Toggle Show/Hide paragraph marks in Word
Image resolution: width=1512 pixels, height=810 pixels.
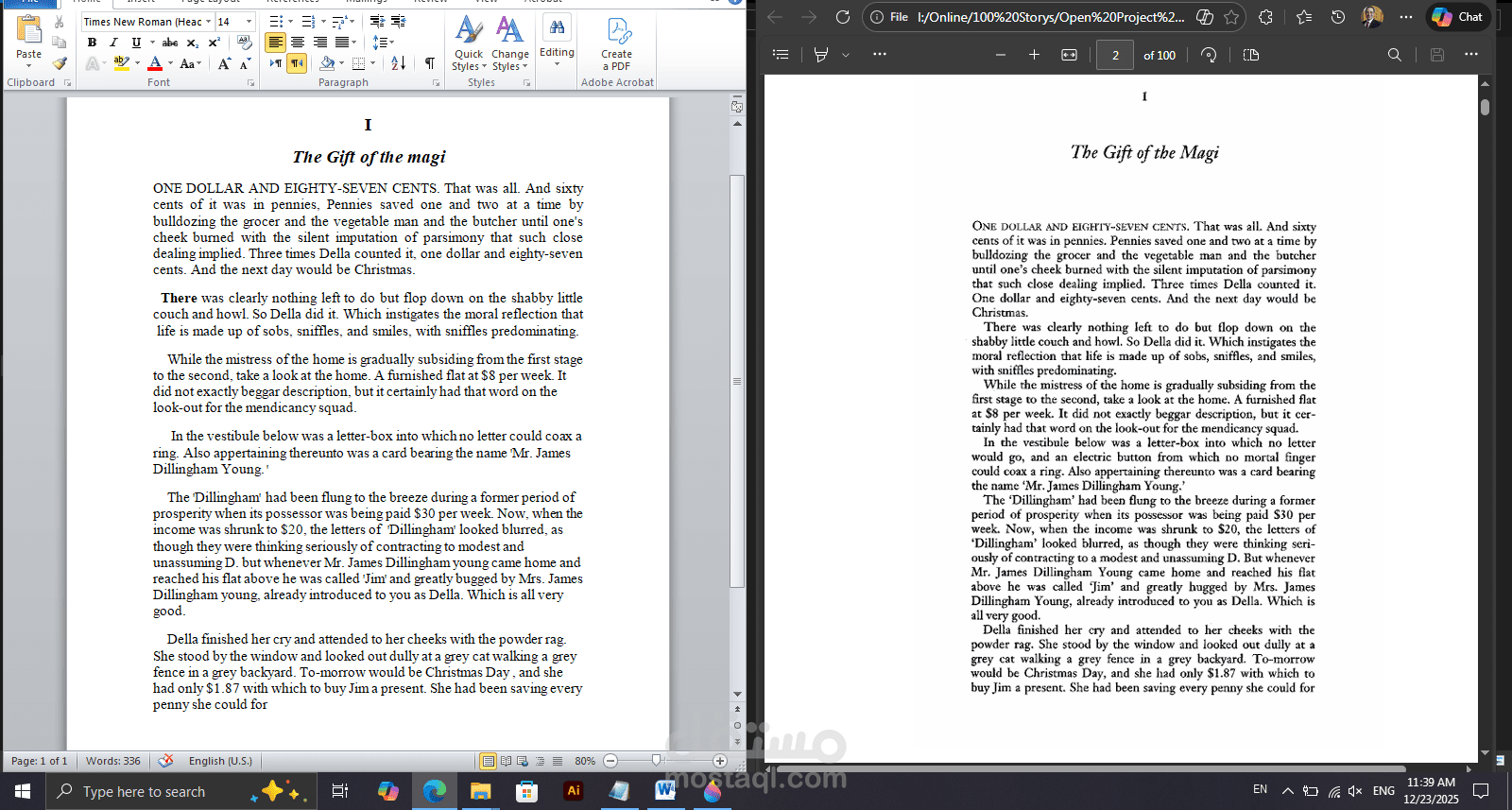pos(430,63)
